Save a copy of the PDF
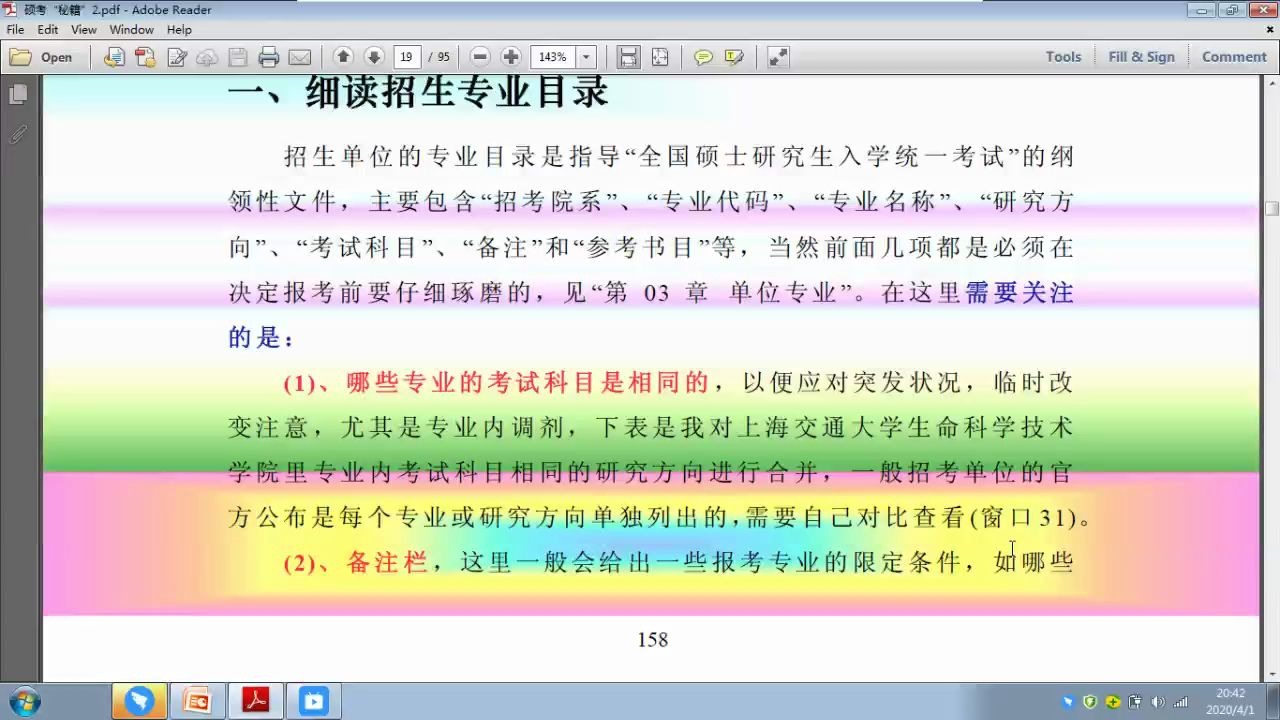Image resolution: width=1280 pixels, height=720 pixels. (237, 57)
